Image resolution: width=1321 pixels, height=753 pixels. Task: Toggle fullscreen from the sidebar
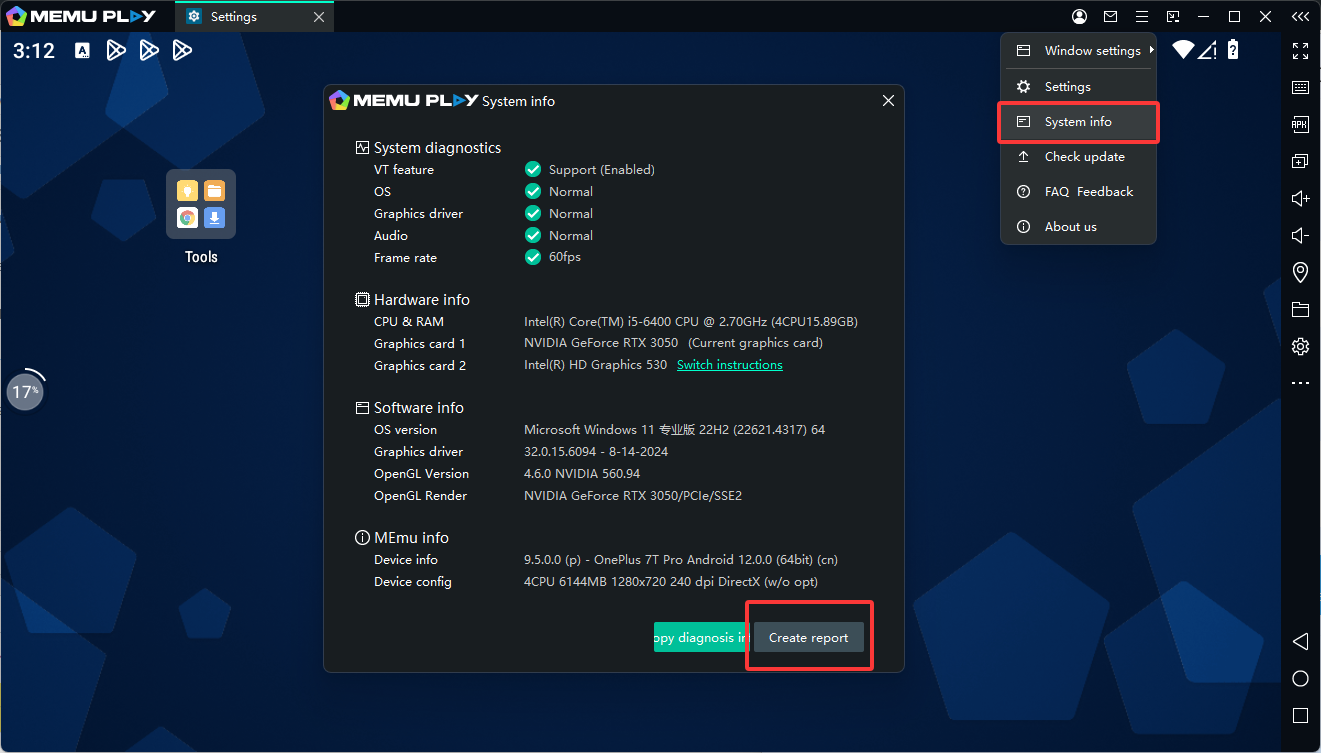(1300, 50)
